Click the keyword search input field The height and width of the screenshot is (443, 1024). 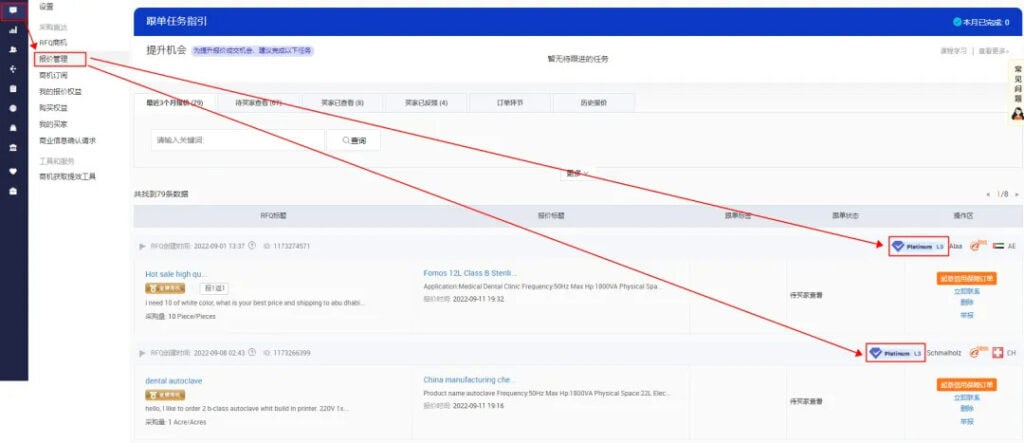(238, 141)
